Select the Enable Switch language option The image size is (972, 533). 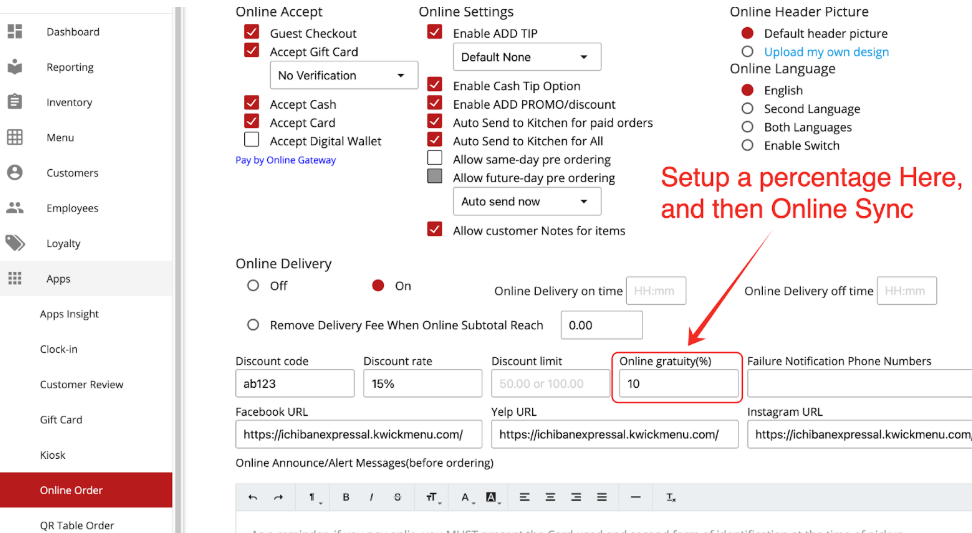748,145
